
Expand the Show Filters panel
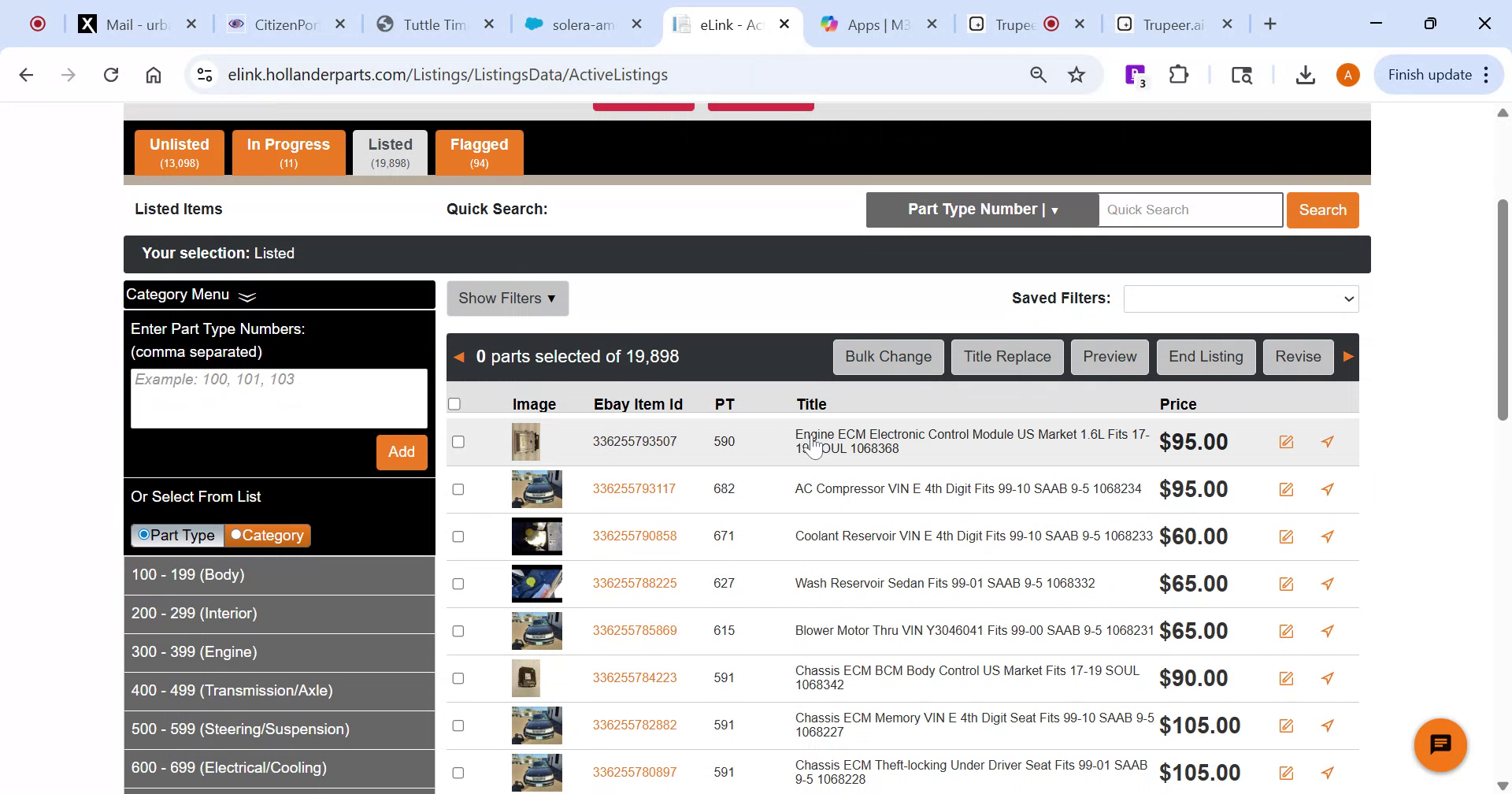pos(507,298)
